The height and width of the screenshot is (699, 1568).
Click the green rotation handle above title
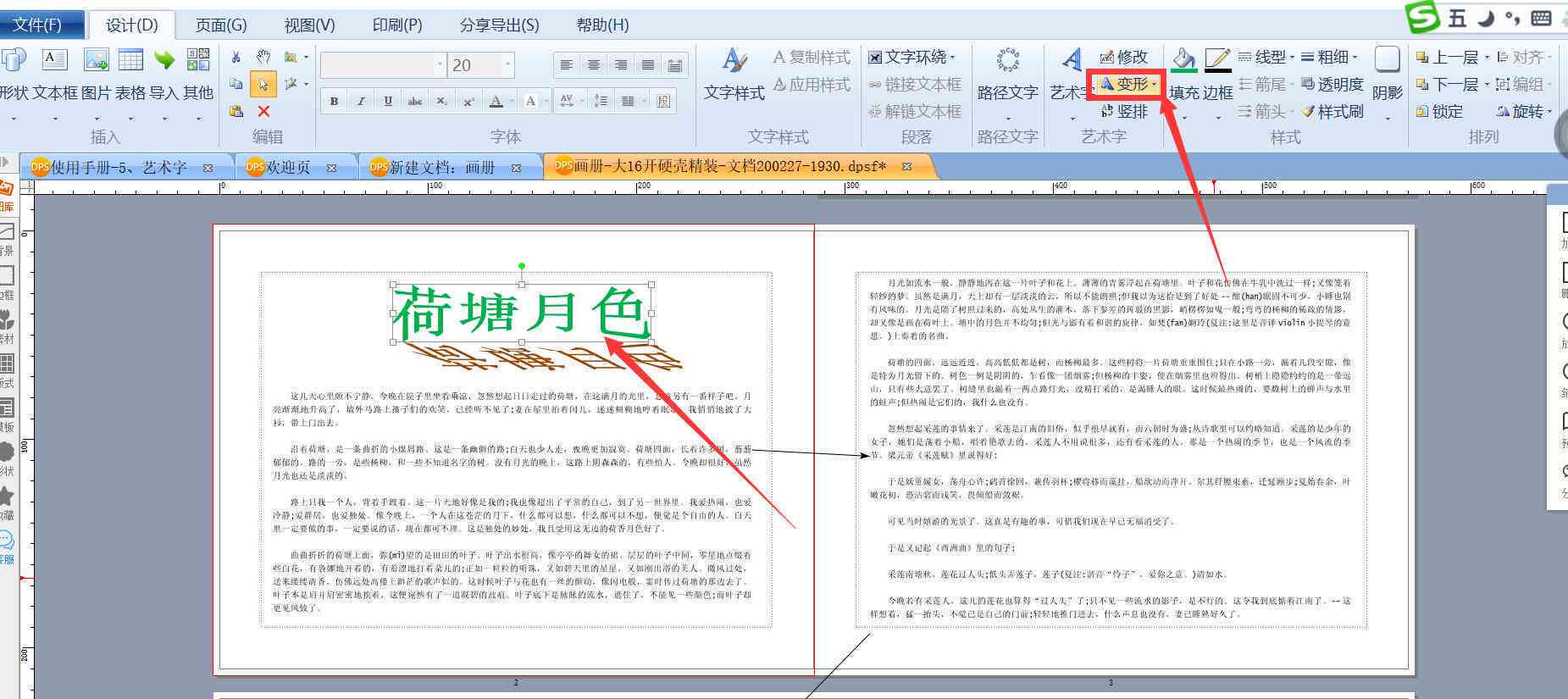tap(522, 266)
